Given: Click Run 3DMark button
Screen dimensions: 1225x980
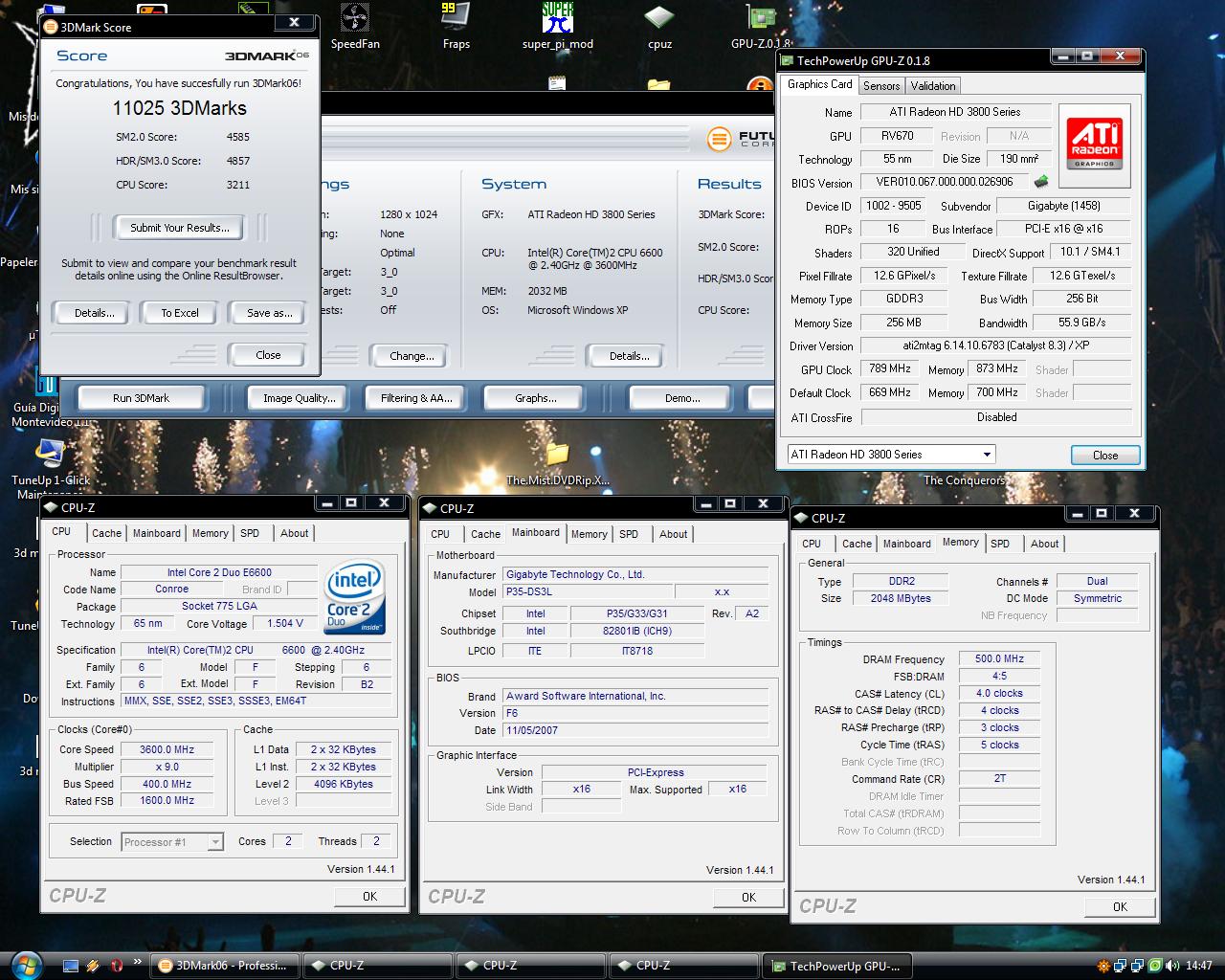Looking at the screenshot, I should click(x=141, y=398).
